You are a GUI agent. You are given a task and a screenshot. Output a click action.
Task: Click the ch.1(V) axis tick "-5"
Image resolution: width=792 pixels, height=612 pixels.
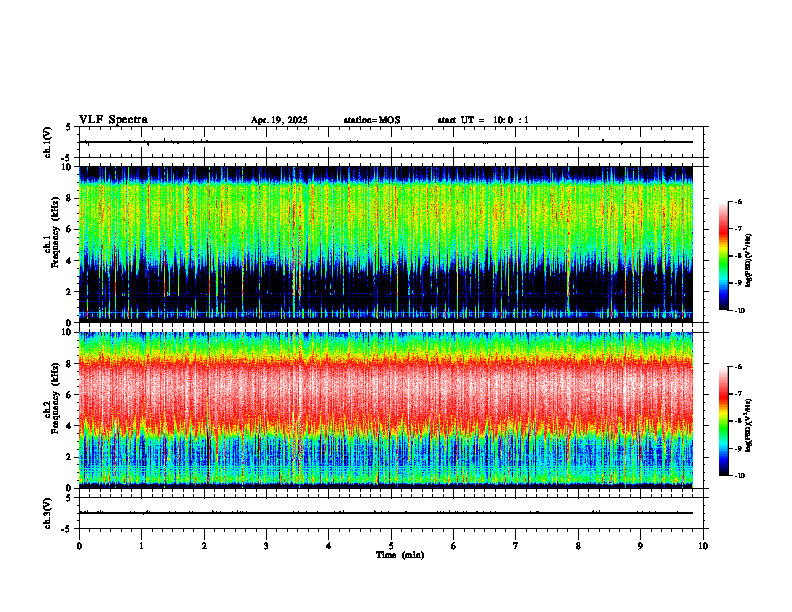point(66,158)
